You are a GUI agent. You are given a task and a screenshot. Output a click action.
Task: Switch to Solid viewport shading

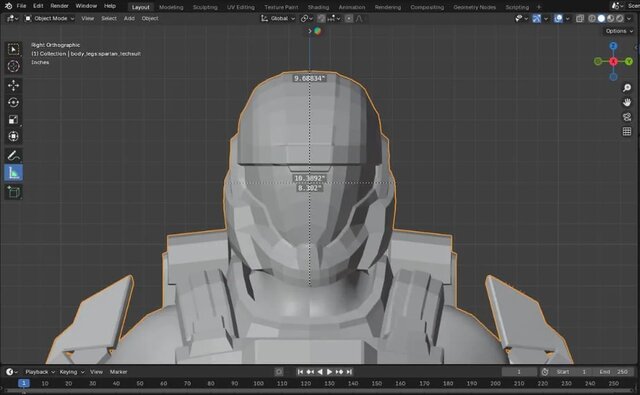(601, 18)
